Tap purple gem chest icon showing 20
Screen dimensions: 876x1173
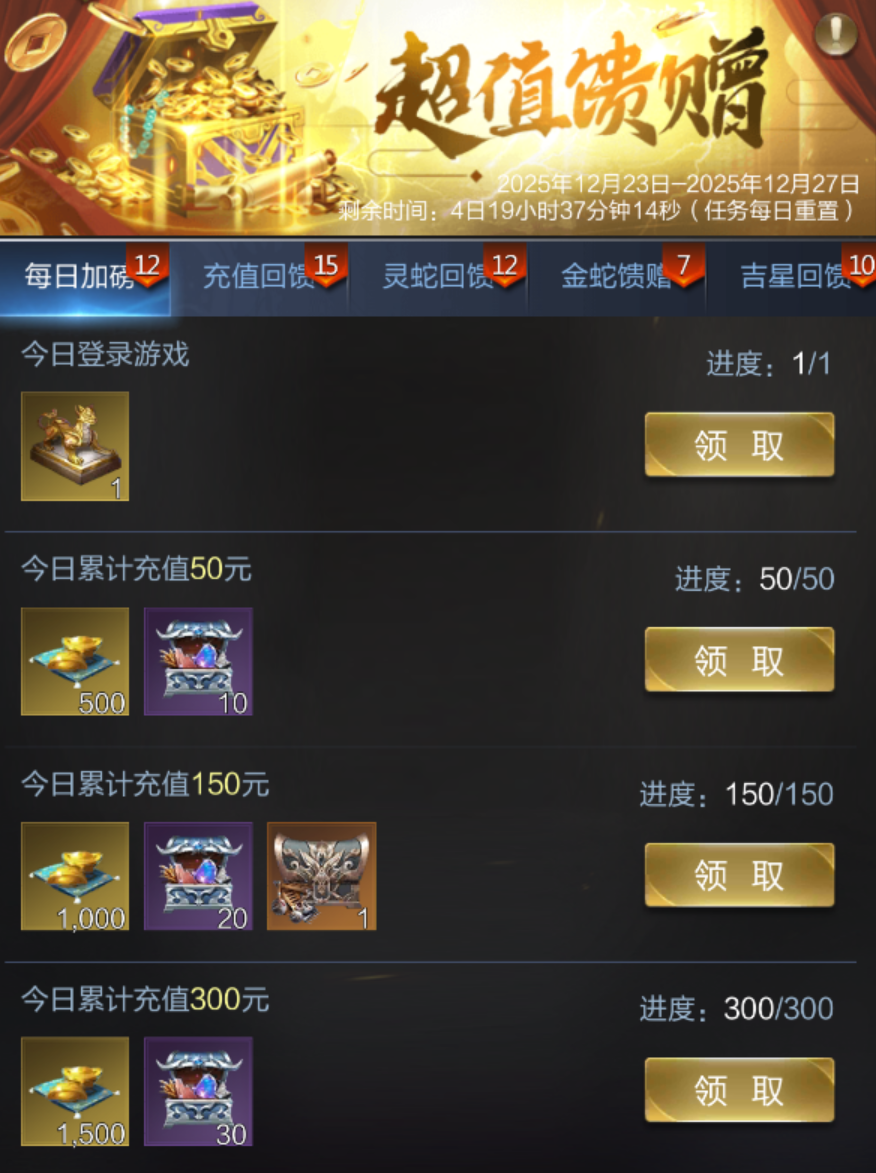click(198, 876)
